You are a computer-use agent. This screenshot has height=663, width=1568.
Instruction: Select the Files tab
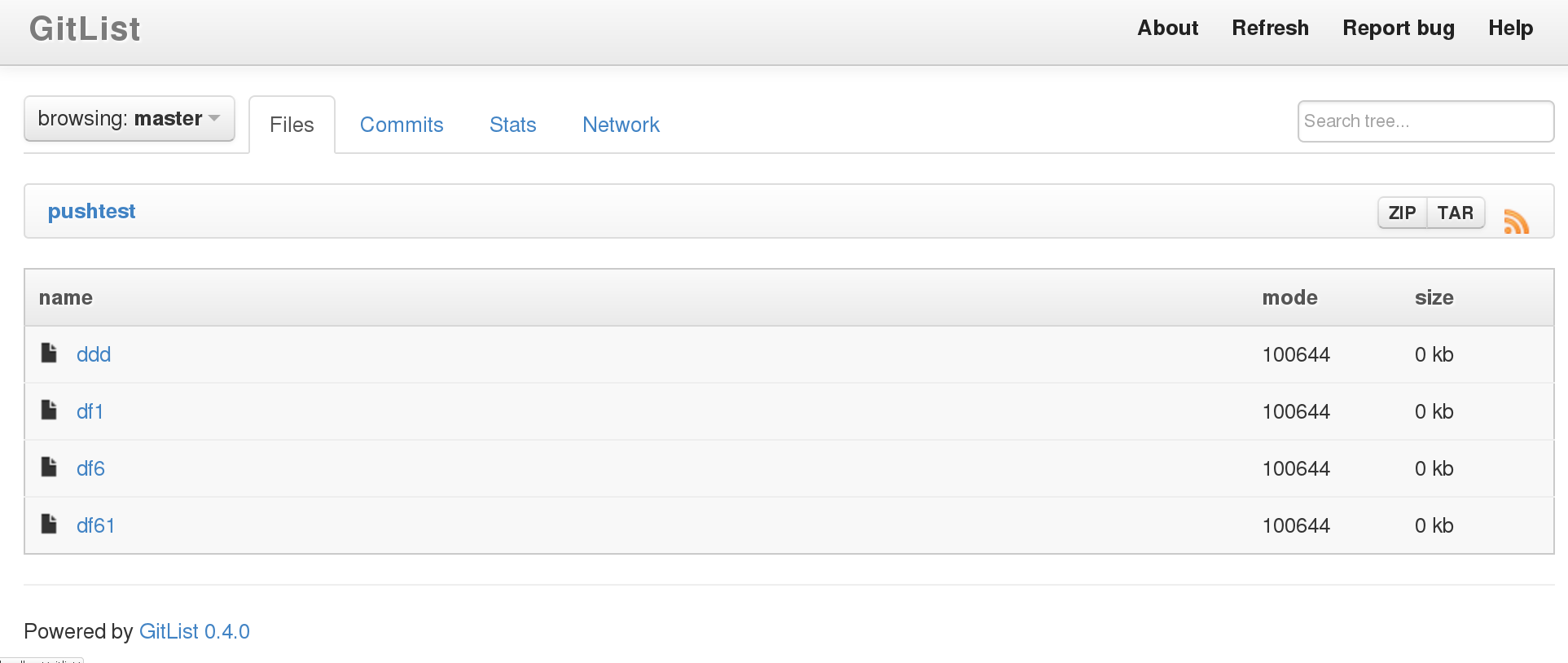pos(292,125)
